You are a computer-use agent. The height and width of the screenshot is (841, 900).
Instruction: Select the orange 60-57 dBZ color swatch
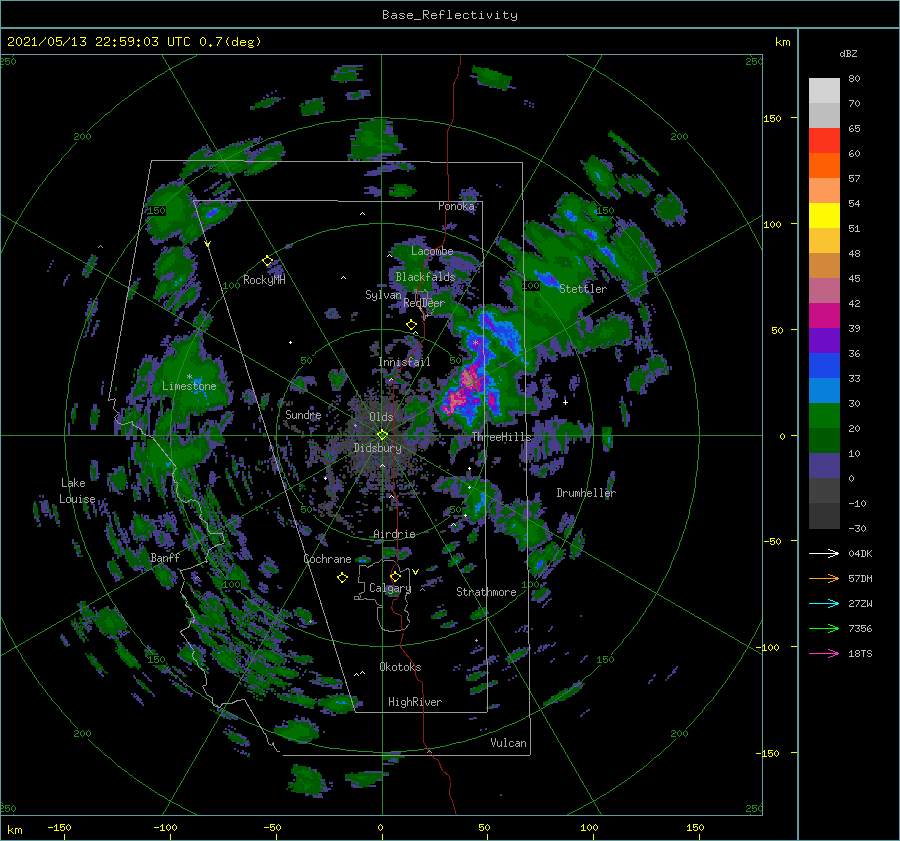824,166
